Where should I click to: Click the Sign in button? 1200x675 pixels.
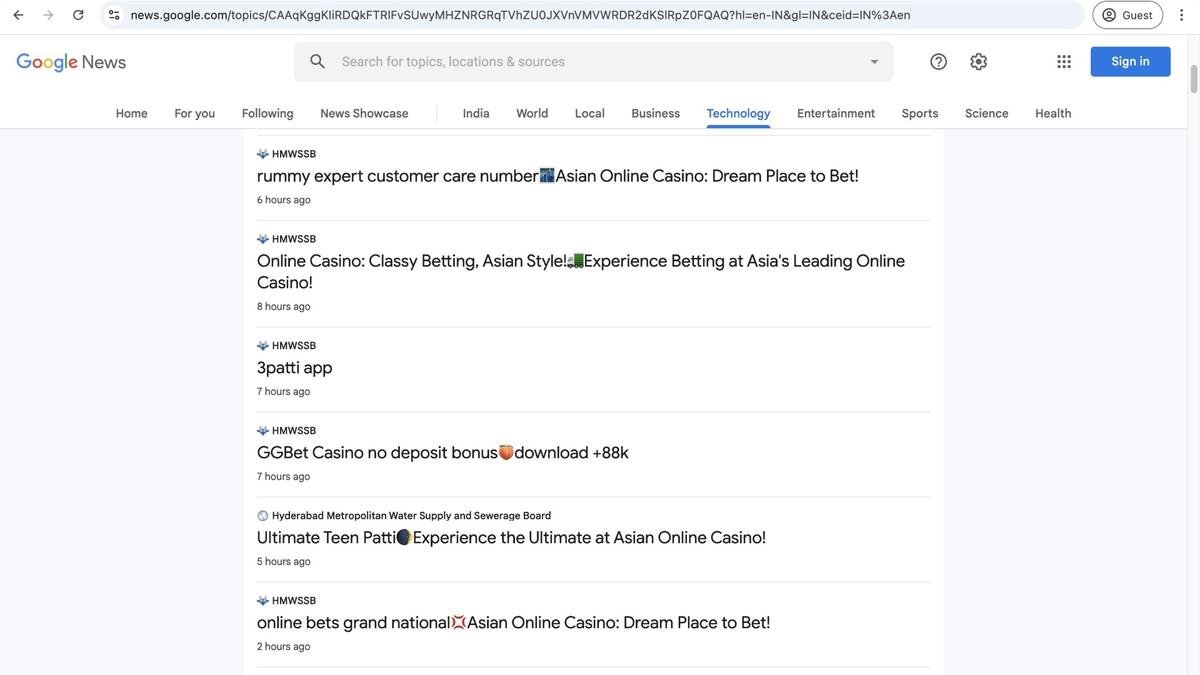coord(1131,62)
